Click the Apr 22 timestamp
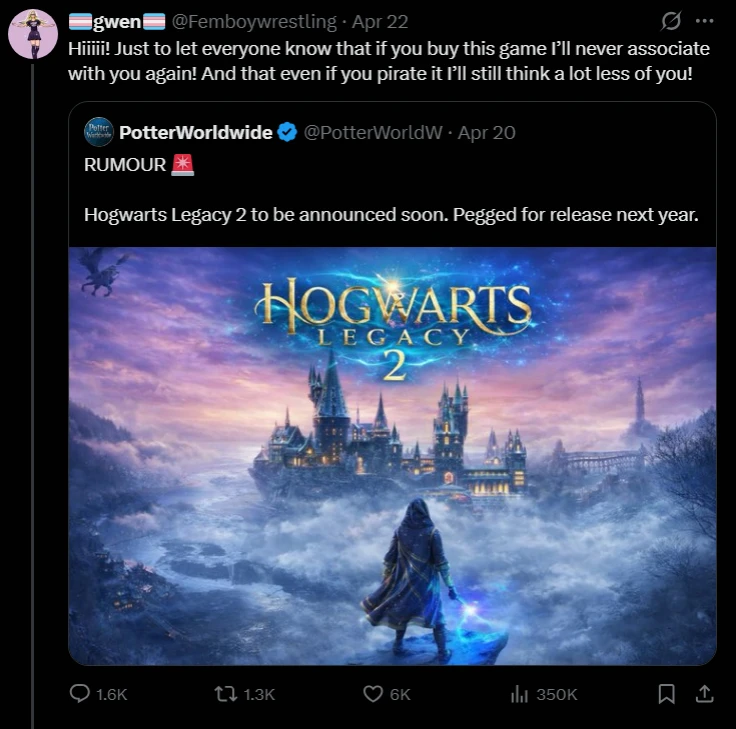The width and height of the screenshot is (736, 729). 380,21
